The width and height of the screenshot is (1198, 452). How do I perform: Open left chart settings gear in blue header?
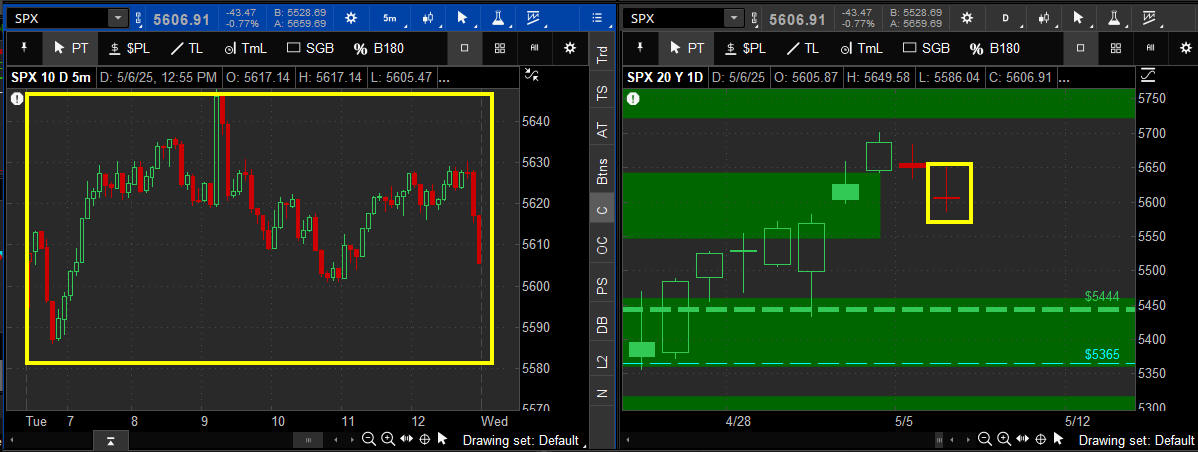click(350, 18)
